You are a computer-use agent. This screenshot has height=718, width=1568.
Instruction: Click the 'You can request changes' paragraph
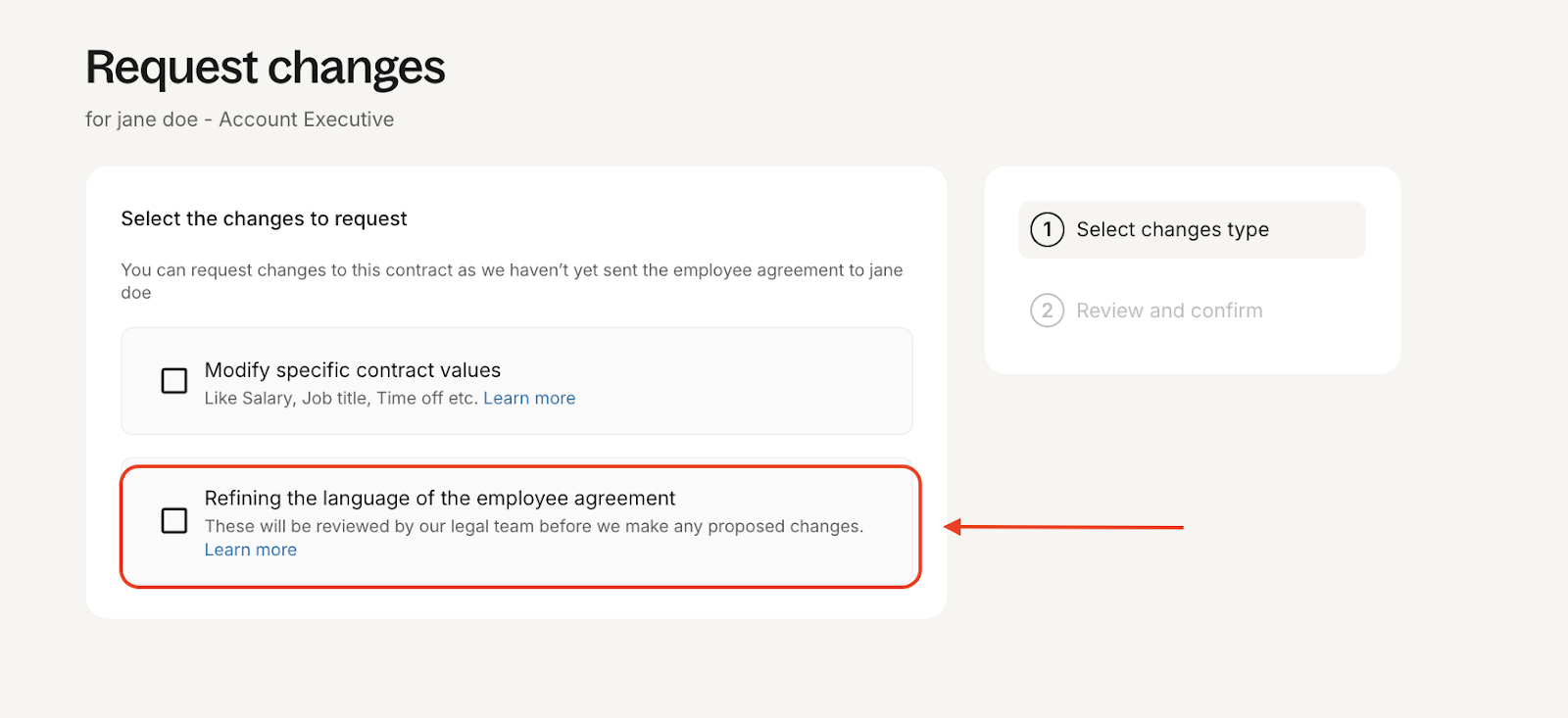[512, 281]
